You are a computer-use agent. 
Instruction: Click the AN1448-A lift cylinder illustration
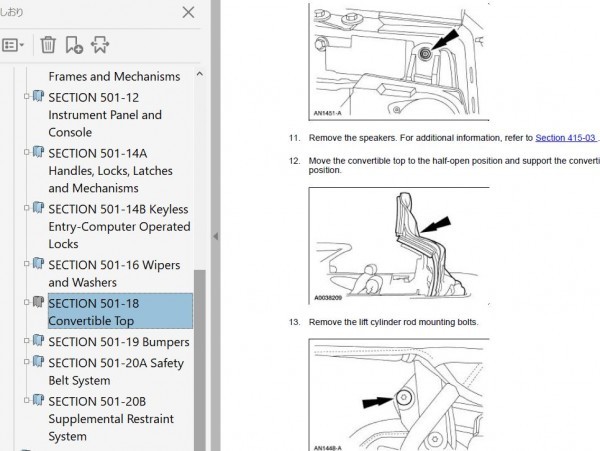point(399,395)
